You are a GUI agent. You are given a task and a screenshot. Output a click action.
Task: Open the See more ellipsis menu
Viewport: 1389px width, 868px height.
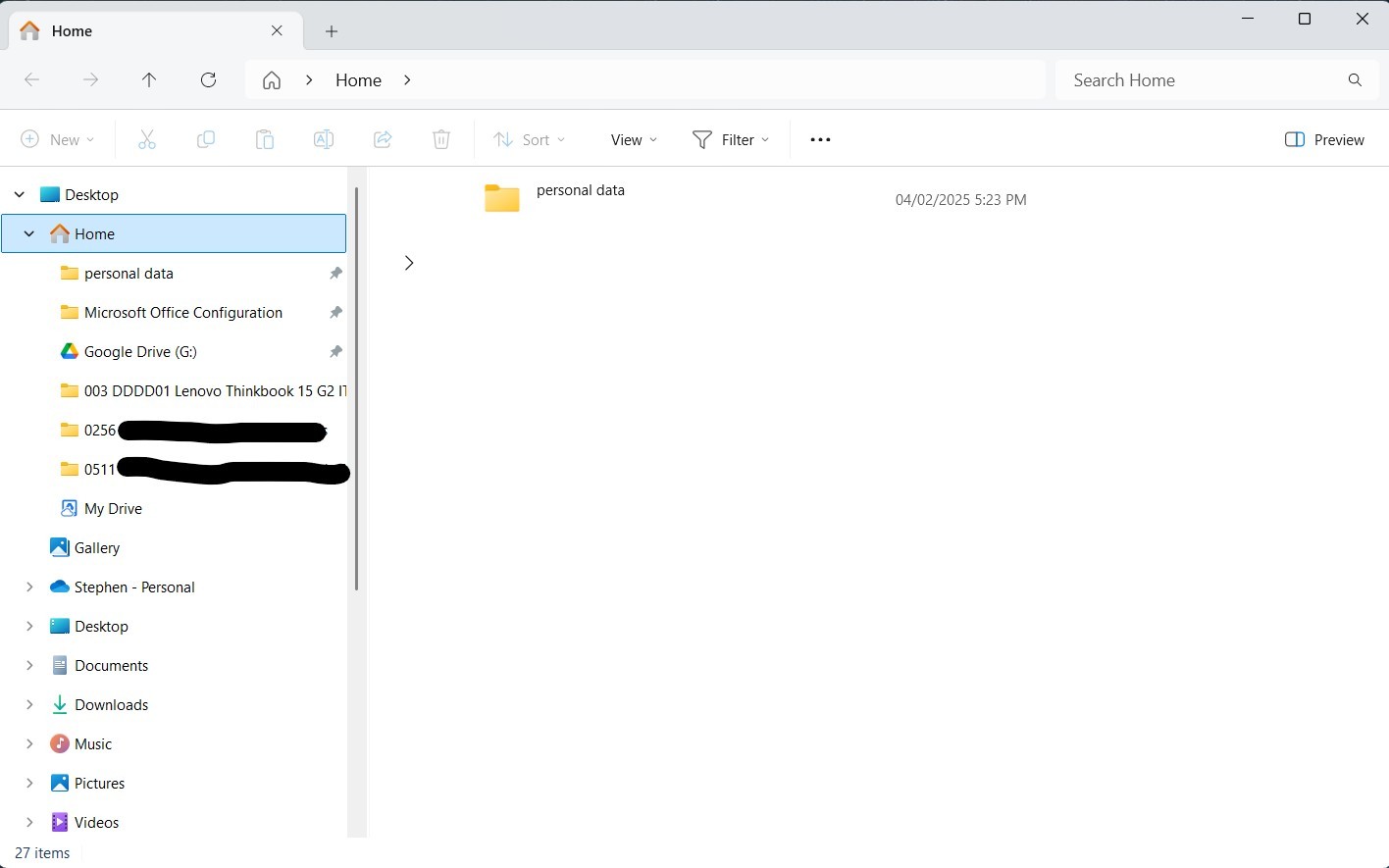(820, 138)
